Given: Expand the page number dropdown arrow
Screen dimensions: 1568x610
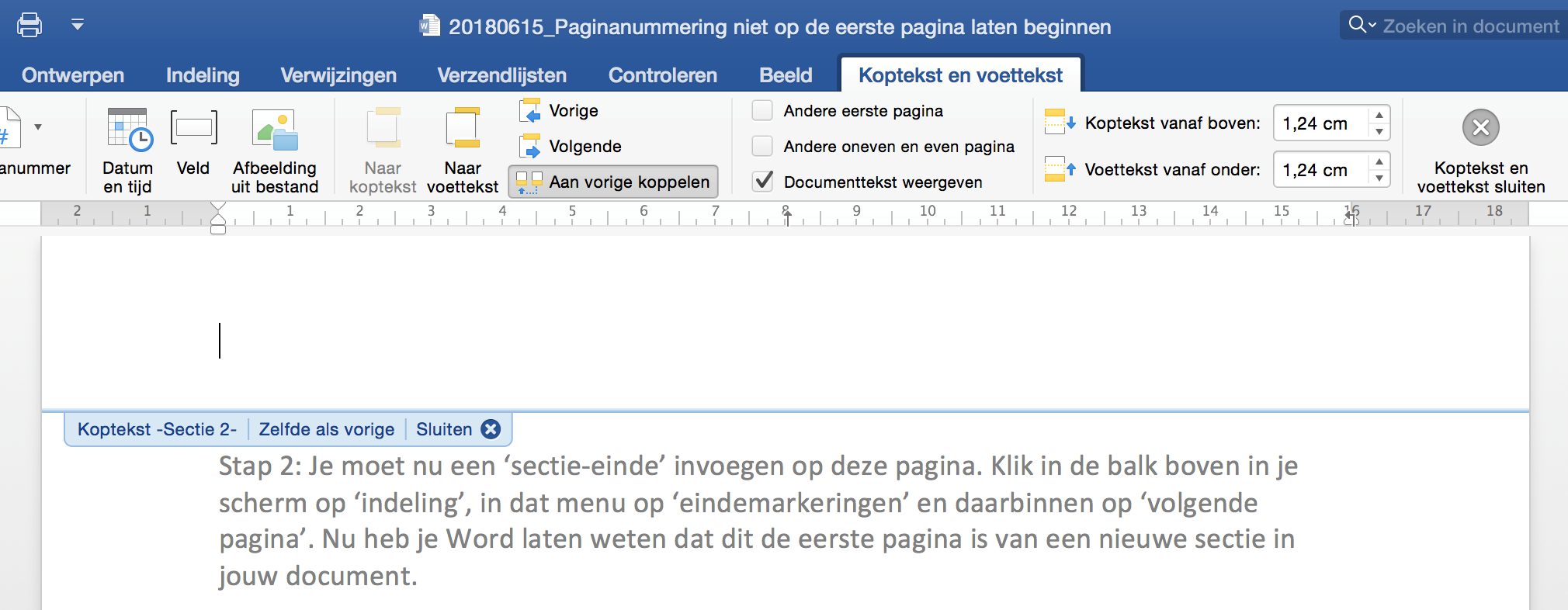Looking at the screenshot, I should [x=38, y=127].
